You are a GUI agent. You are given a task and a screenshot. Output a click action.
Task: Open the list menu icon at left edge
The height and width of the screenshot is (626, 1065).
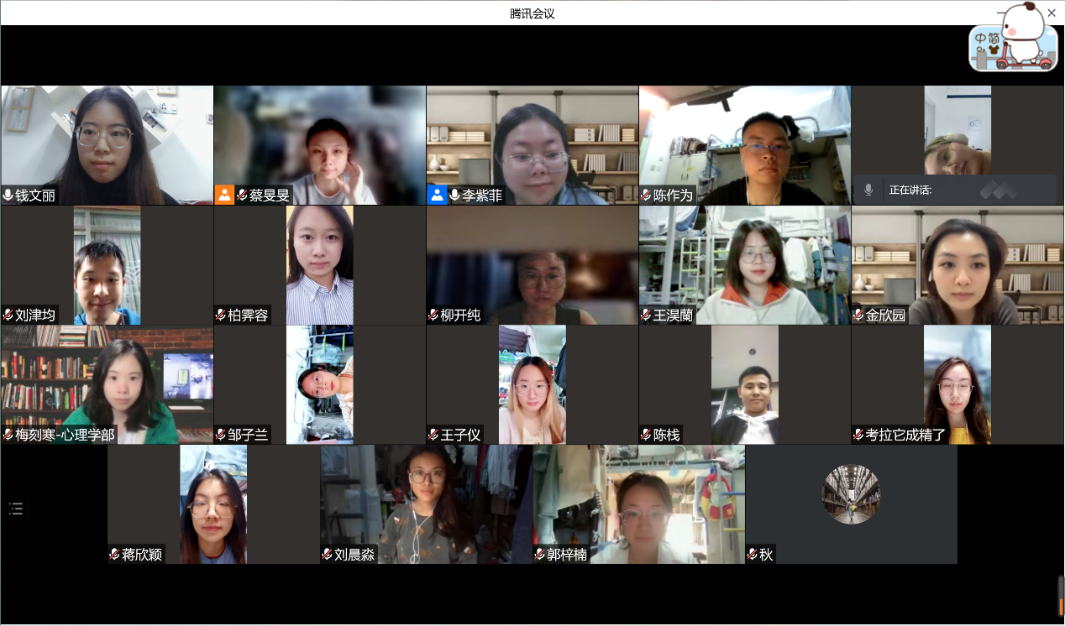click(x=16, y=509)
